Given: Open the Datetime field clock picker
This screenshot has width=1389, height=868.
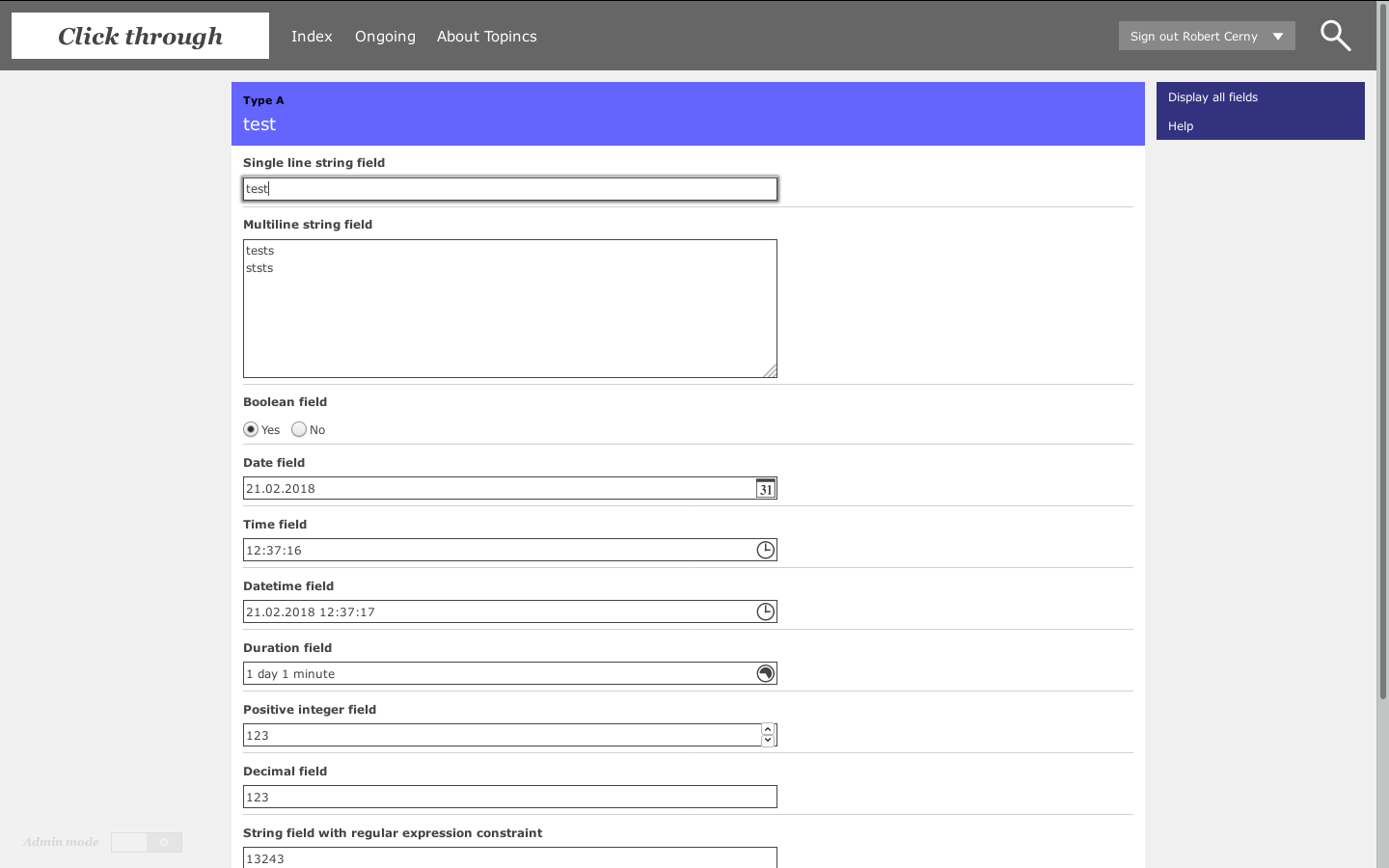Looking at the screenshot, I should pos(765,611).
